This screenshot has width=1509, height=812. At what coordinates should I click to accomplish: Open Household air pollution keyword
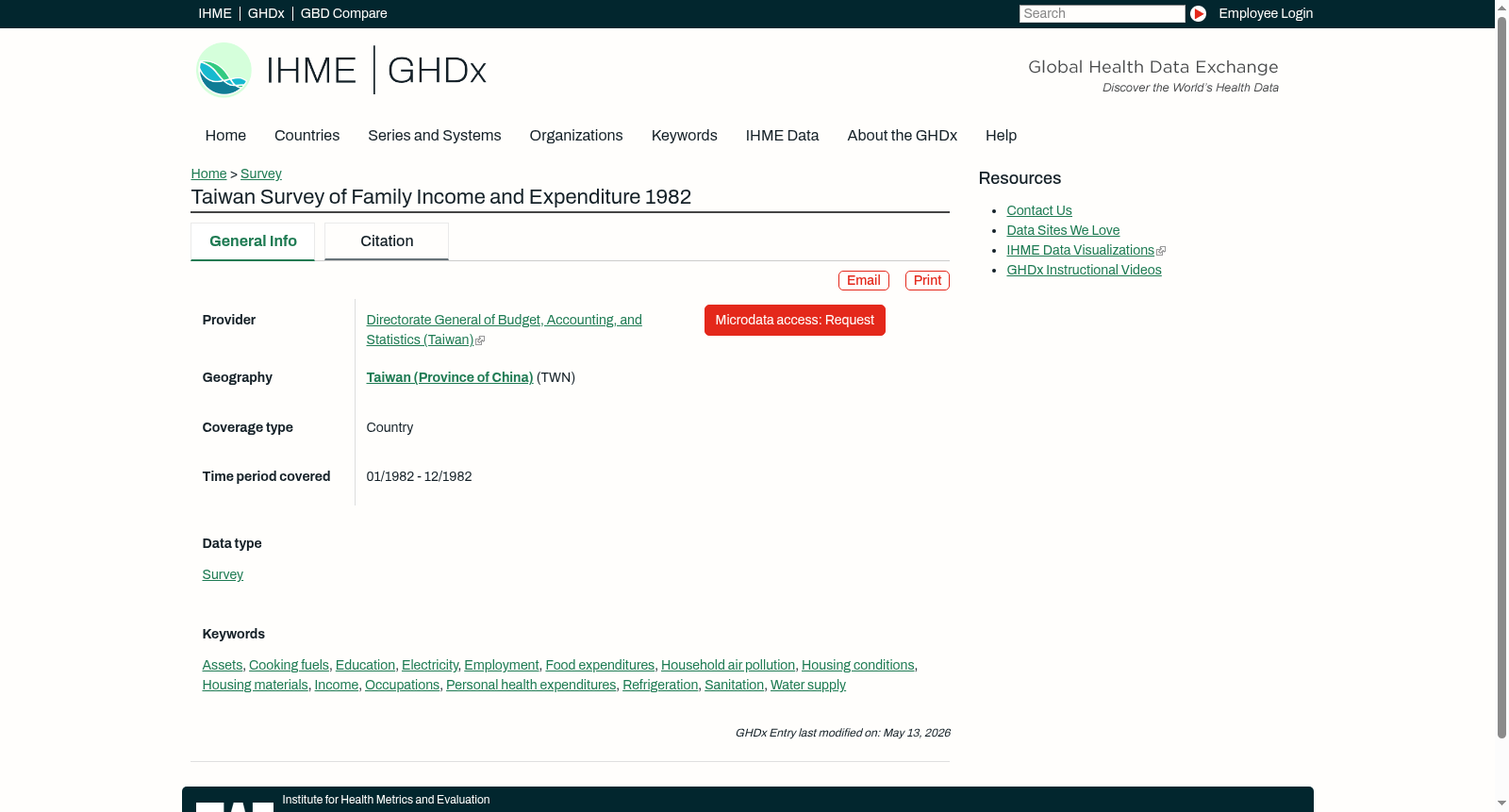point(728,665)
